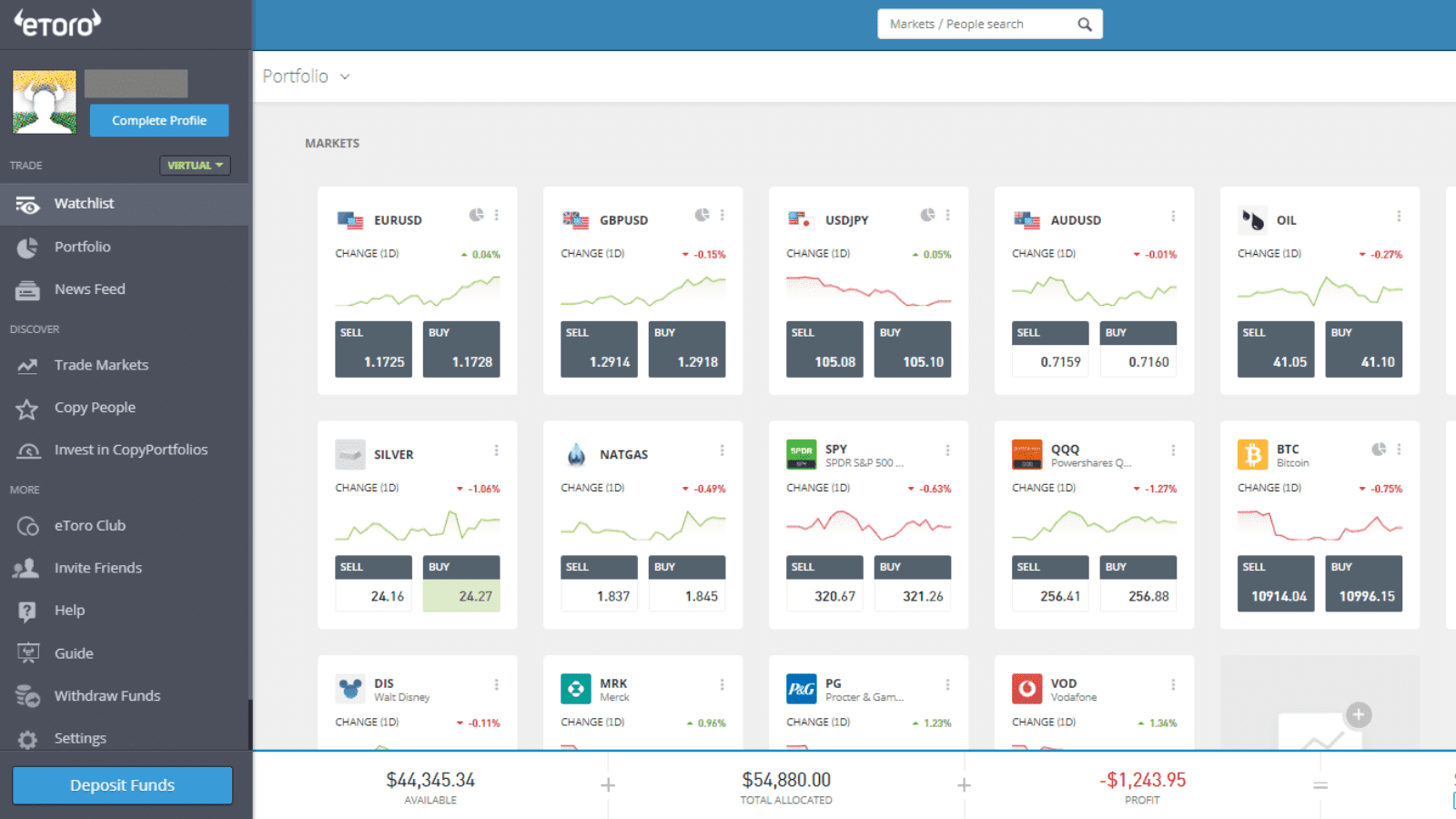Click the Deposit Funds button
This screenshot has width=1456, height=819.
pyautogui.click(x=123, y=785)
